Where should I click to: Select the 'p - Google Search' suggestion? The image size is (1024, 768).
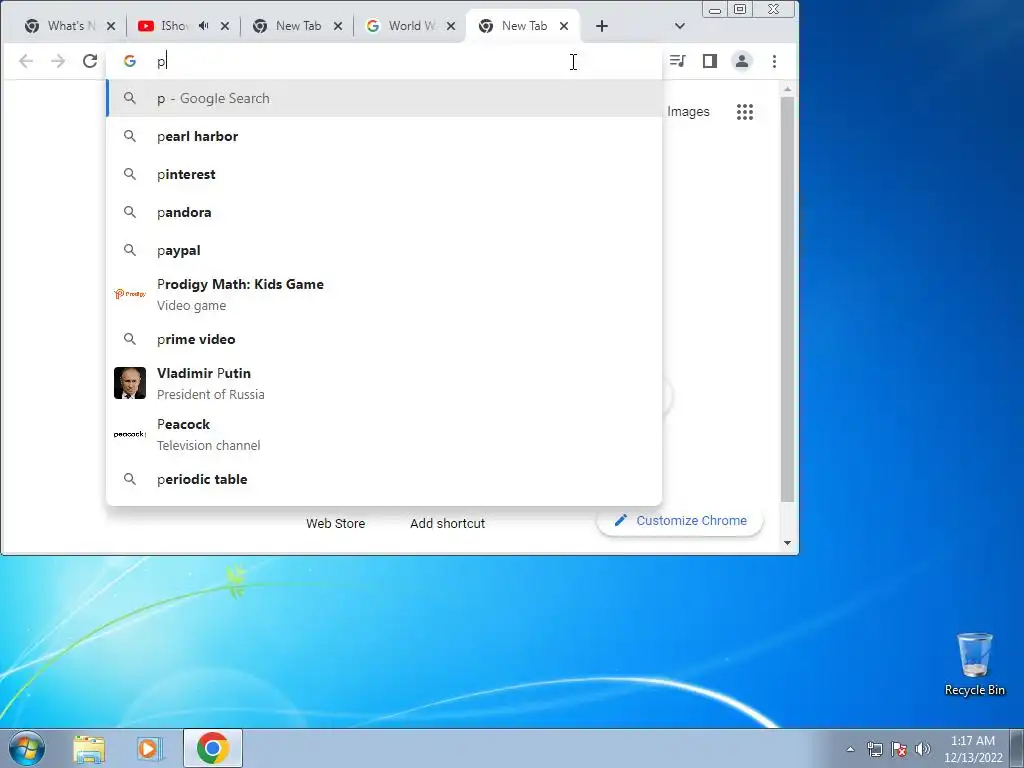tap(384, 99)
